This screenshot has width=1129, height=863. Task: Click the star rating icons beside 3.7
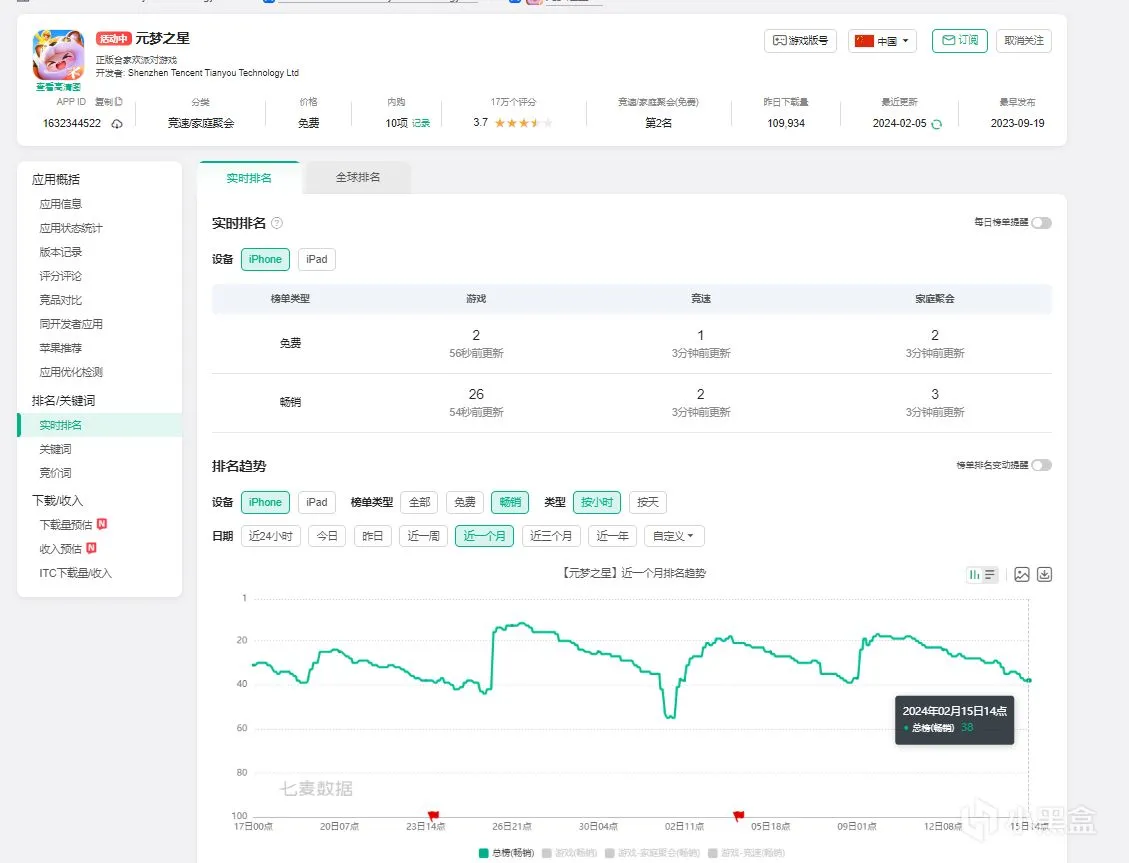[x=523, y=123]
